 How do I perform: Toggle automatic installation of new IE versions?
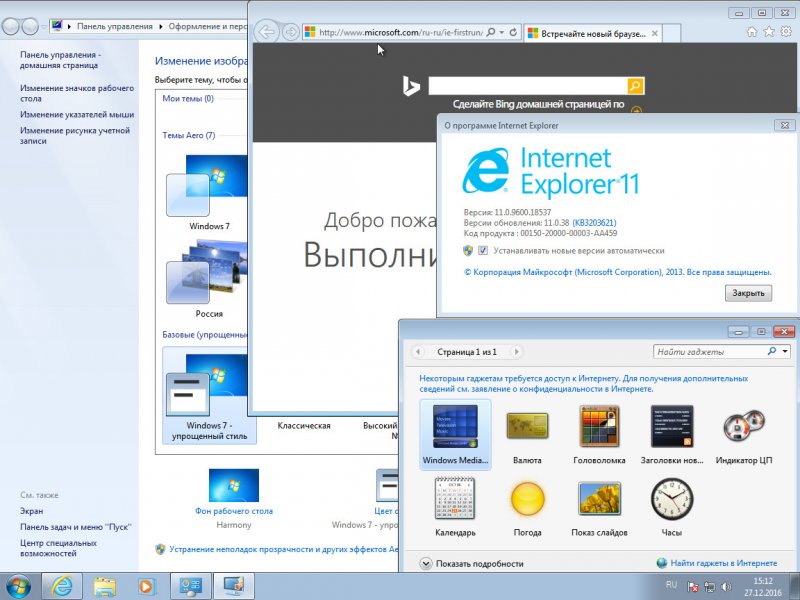[x=483, y=251]
